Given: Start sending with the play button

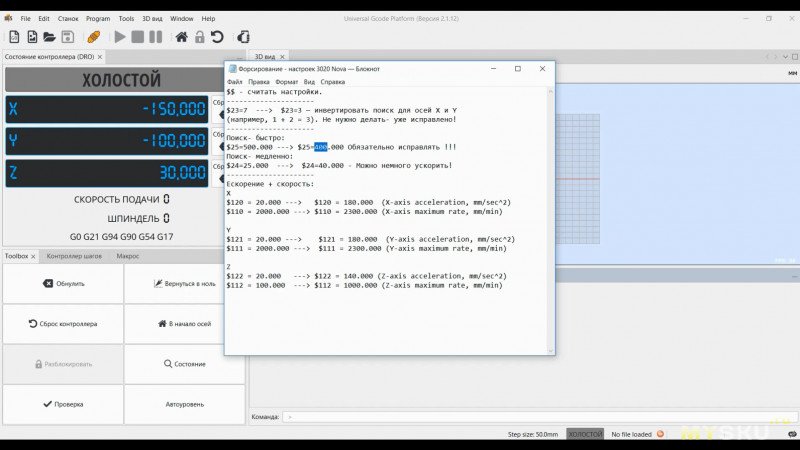Looking at the screenshot, I should point(120,37).
